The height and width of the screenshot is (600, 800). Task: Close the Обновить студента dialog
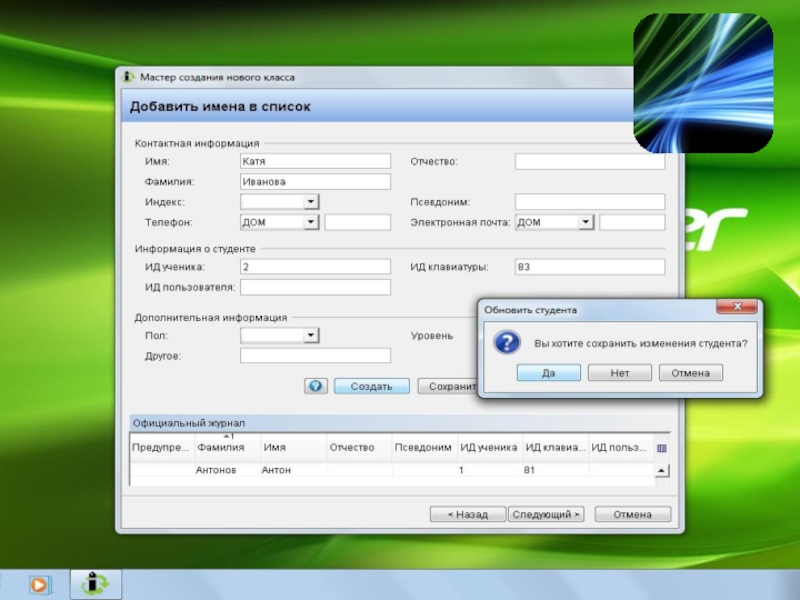(736, 308)
